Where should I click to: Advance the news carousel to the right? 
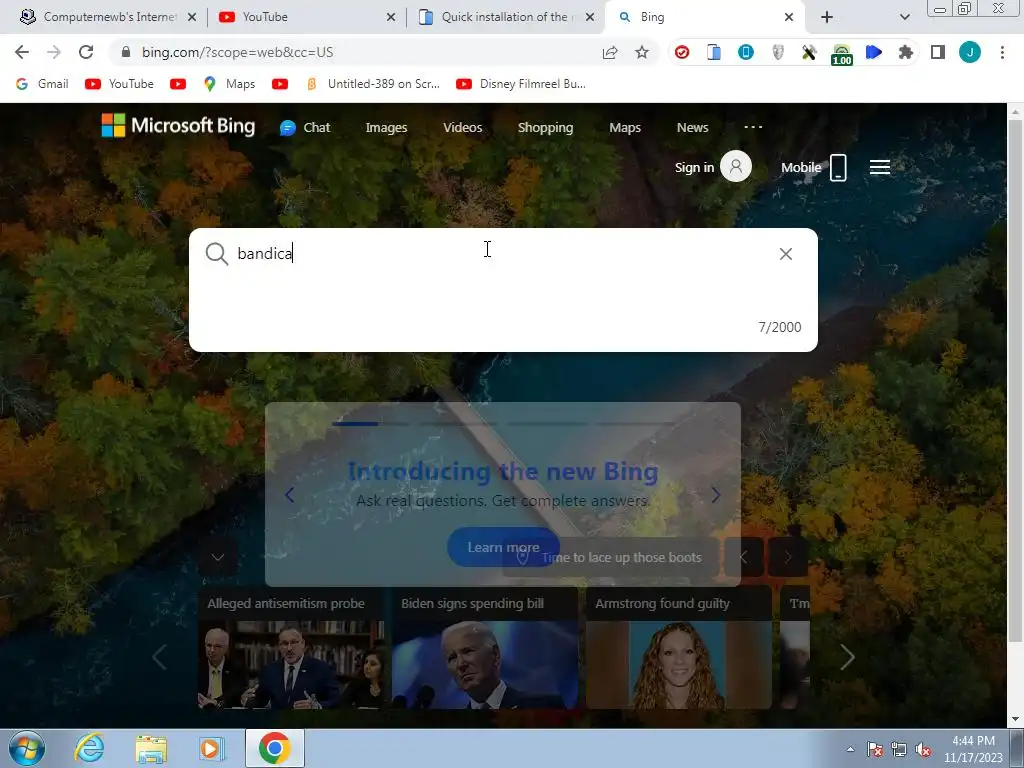847,657
